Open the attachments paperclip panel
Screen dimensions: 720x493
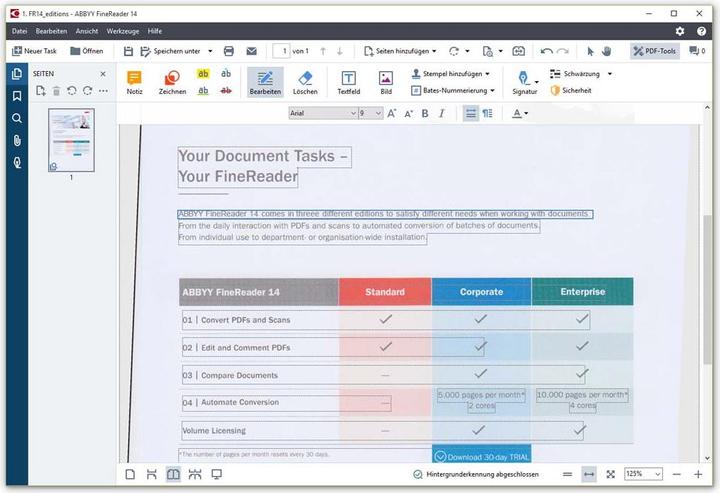[17, 140]
